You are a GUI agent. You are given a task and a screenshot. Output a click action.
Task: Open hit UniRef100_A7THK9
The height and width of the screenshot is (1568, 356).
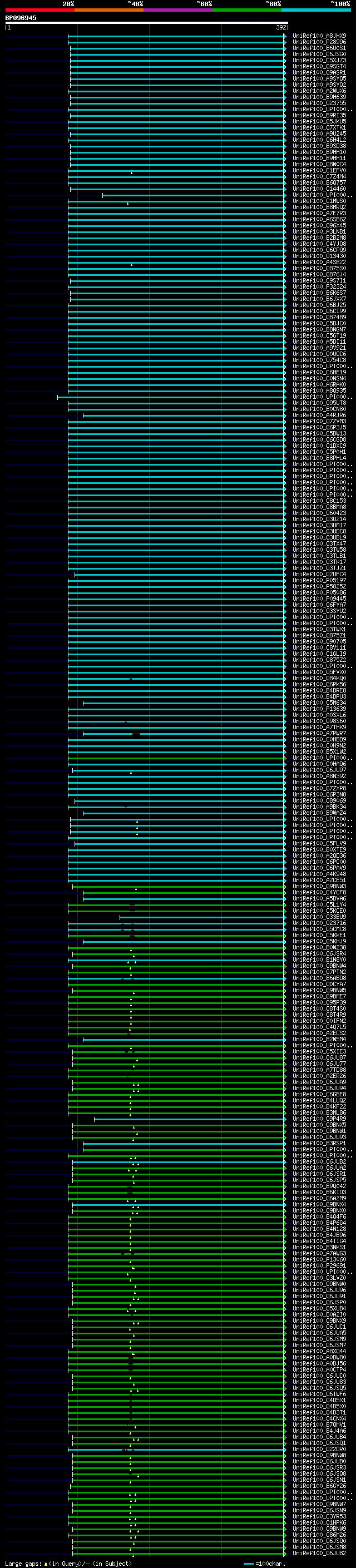point(319,728)
